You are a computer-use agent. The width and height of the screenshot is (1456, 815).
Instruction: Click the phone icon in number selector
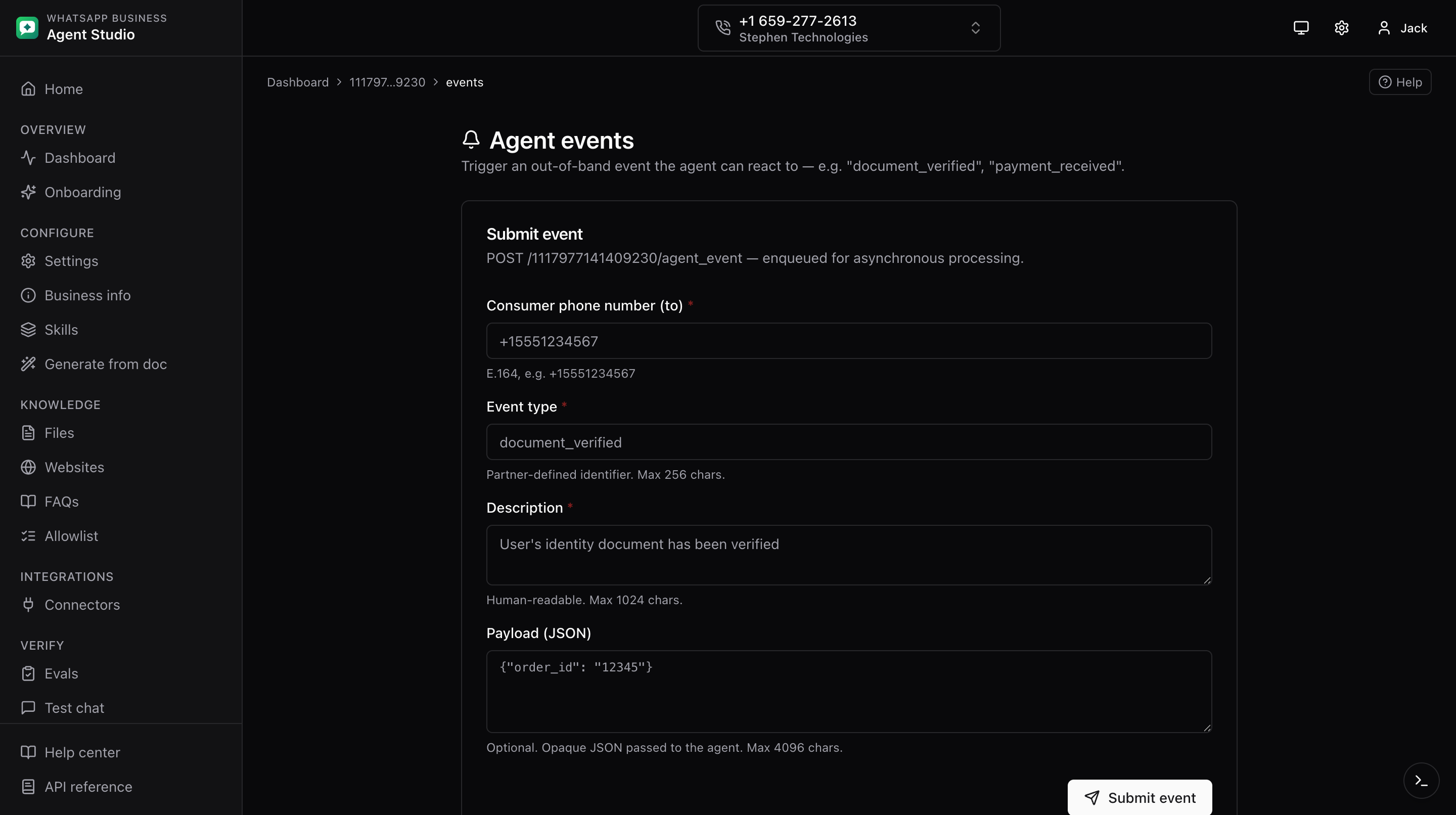pyautogui.click(x=723, y=28)
